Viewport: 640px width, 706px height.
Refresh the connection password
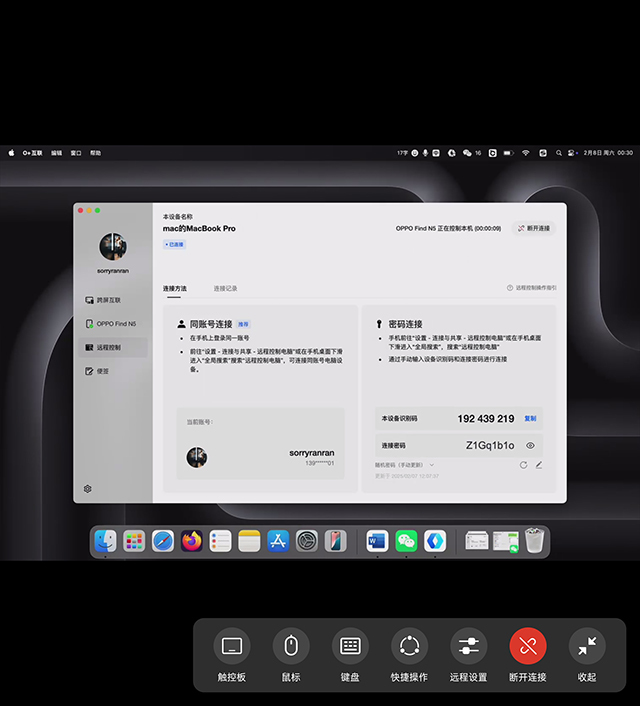tap(523, 465)
